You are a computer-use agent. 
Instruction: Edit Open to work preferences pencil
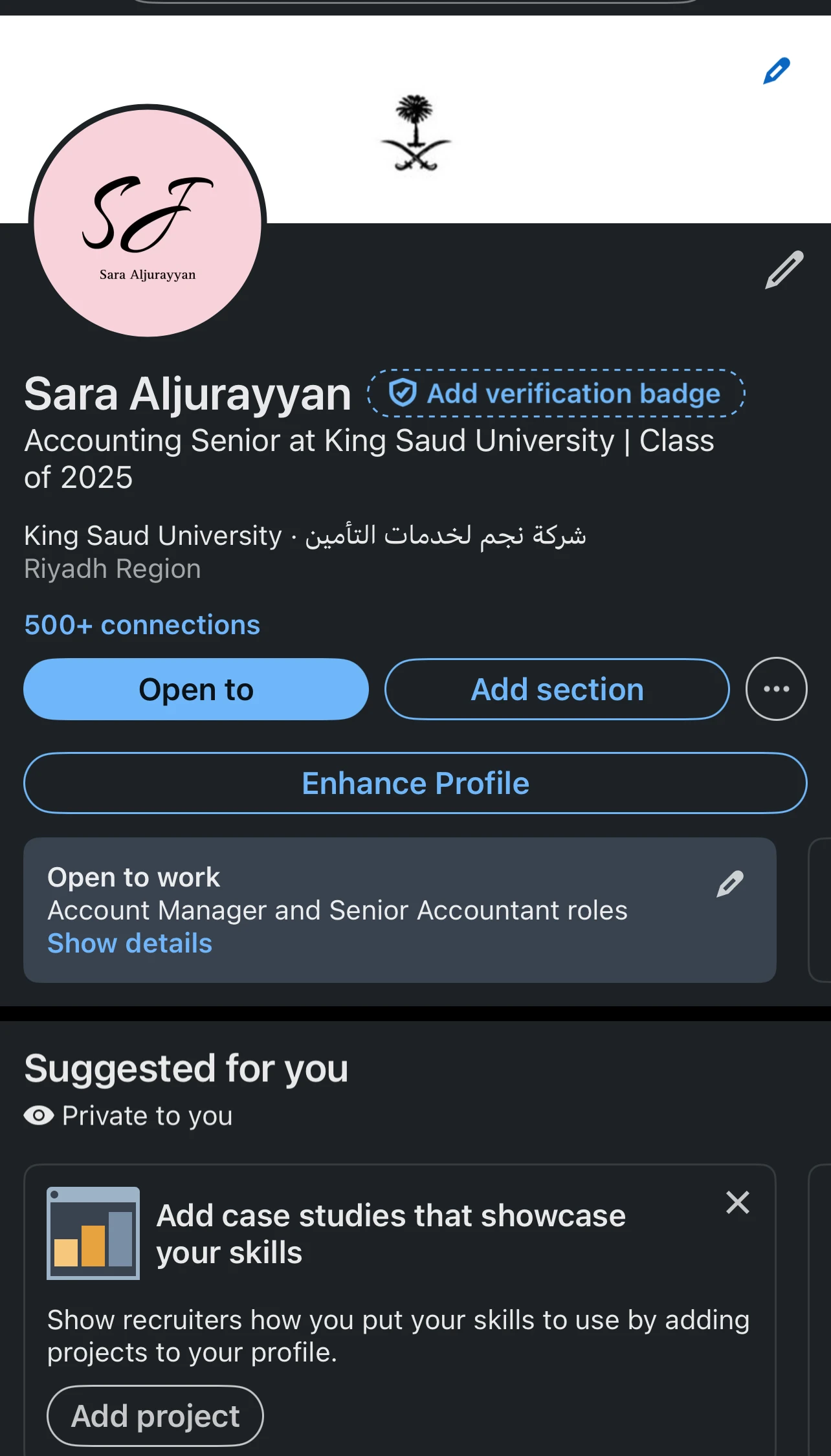pyautogui.click(x=729, y=884)
